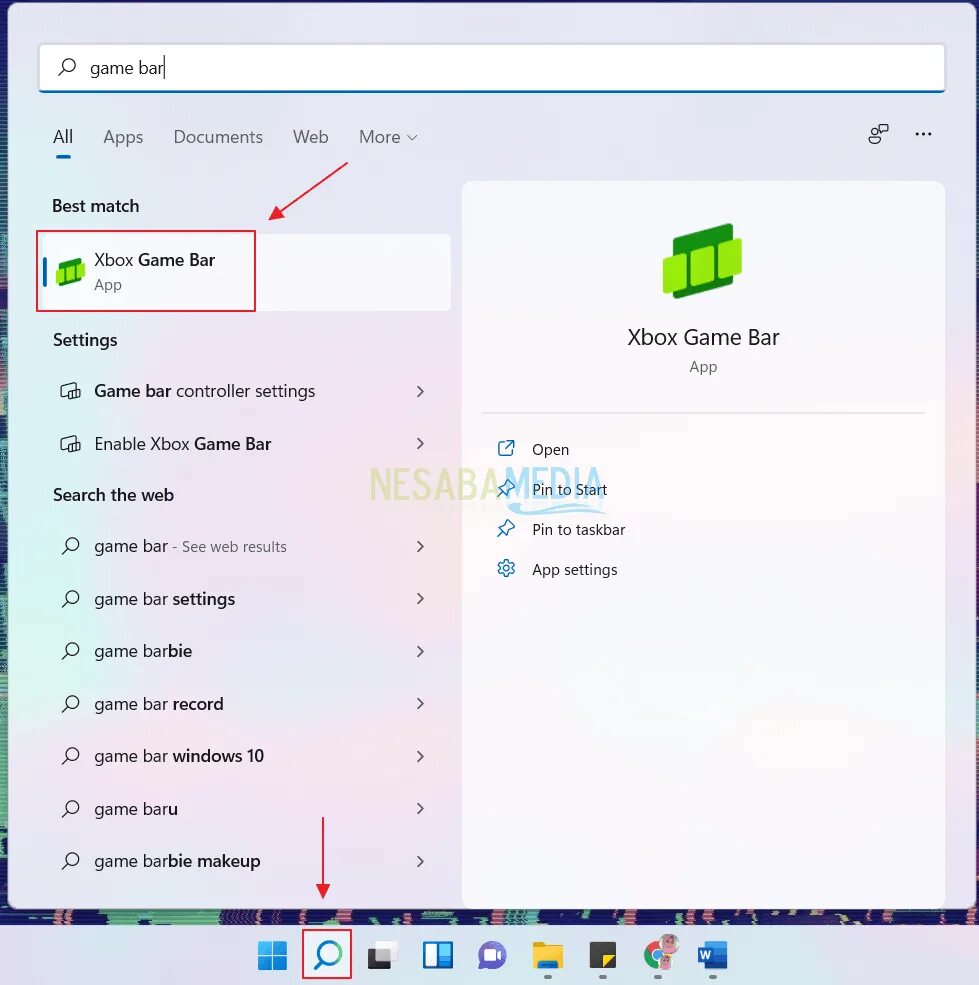
Task: Click the Game bar controller settings icon
Action: coord(70,391)
